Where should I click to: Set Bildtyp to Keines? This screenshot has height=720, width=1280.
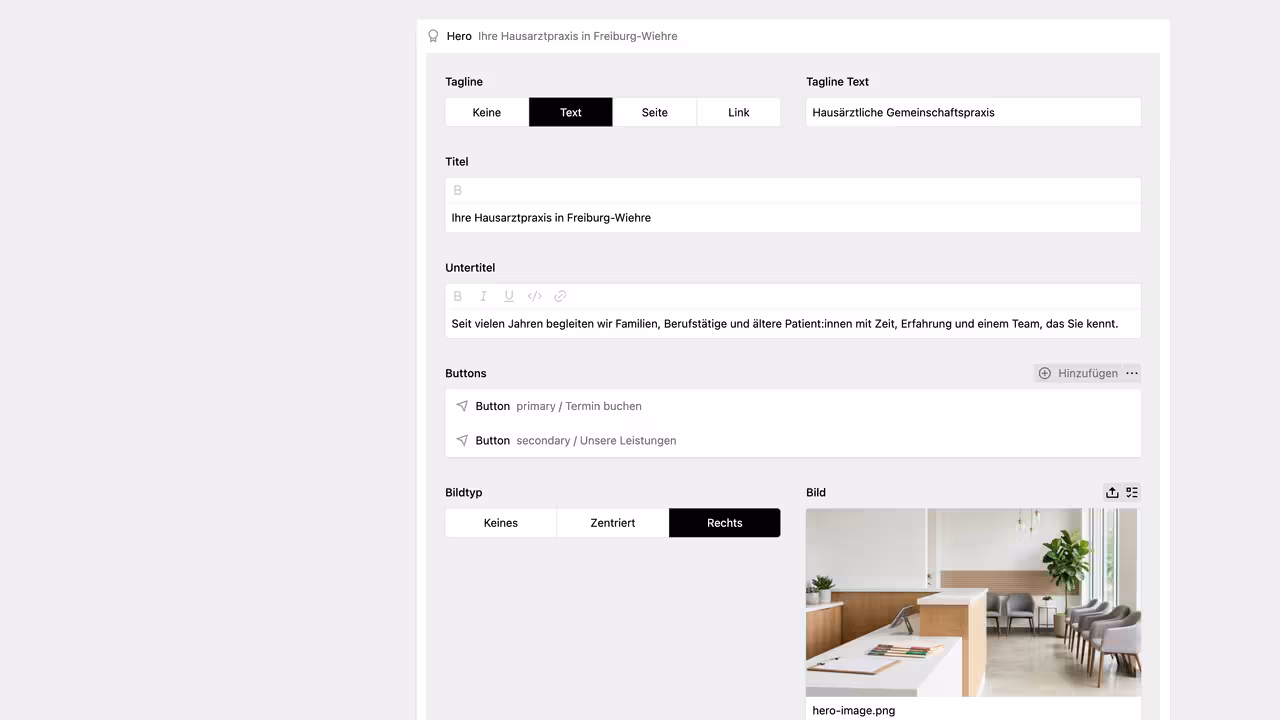501,523
